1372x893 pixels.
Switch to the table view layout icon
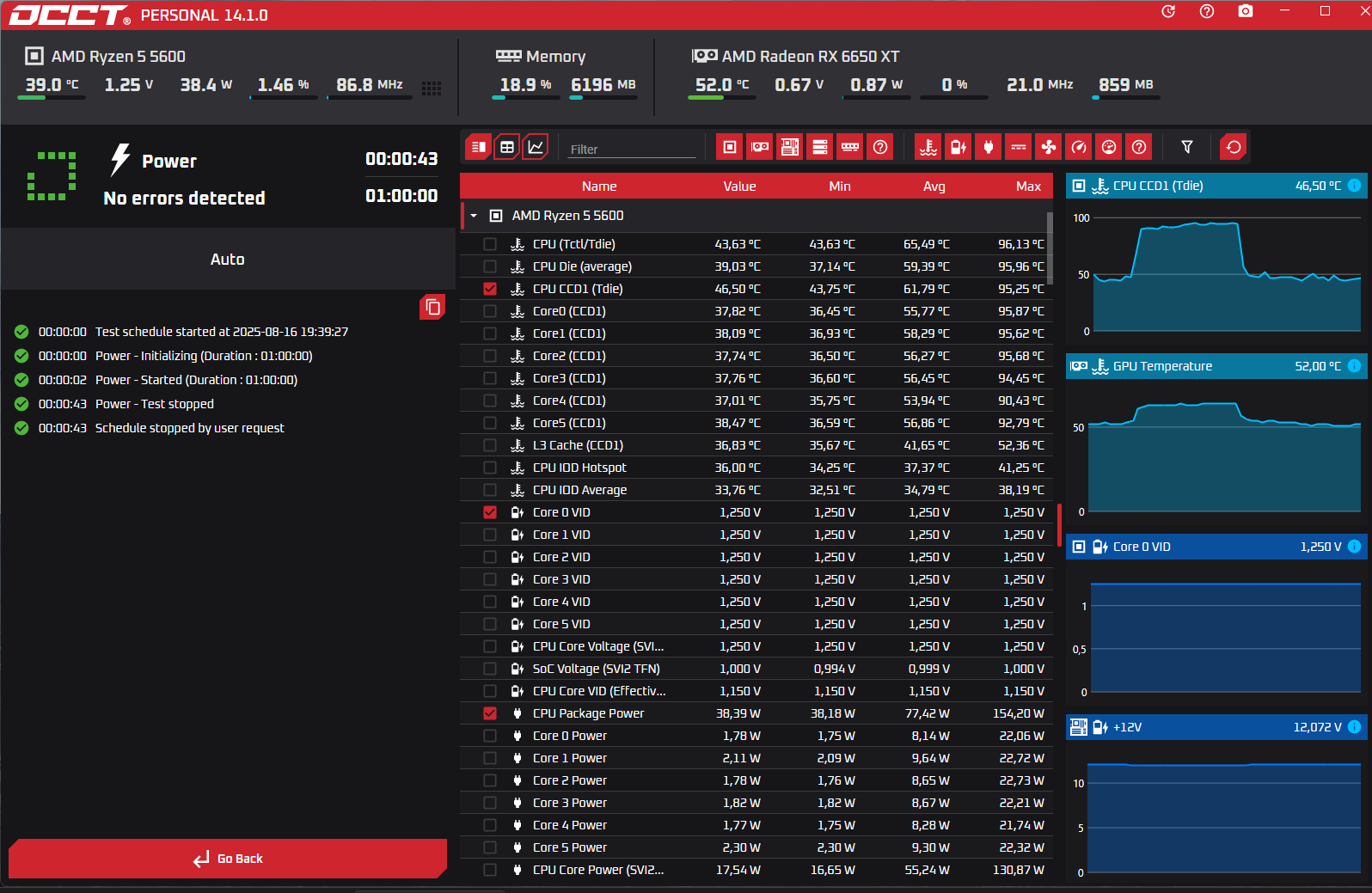[x=507, y=147]
